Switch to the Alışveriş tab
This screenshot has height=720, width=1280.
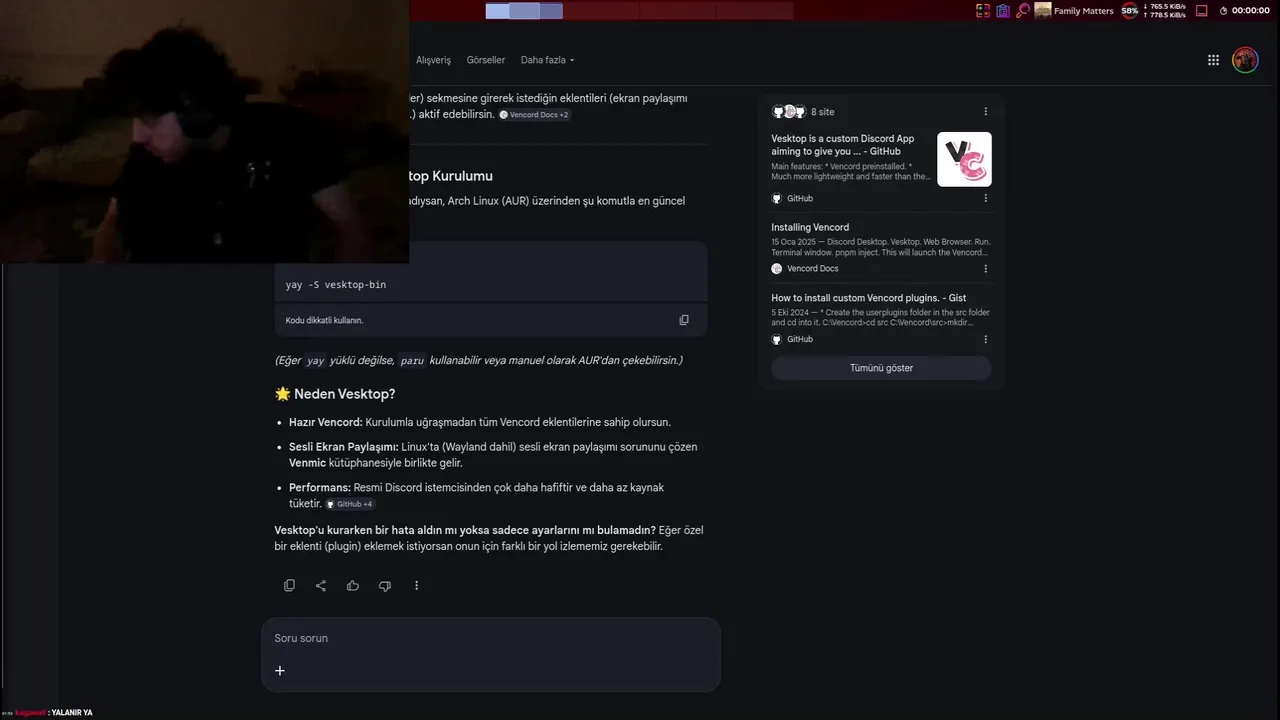[x=433, y=60]
